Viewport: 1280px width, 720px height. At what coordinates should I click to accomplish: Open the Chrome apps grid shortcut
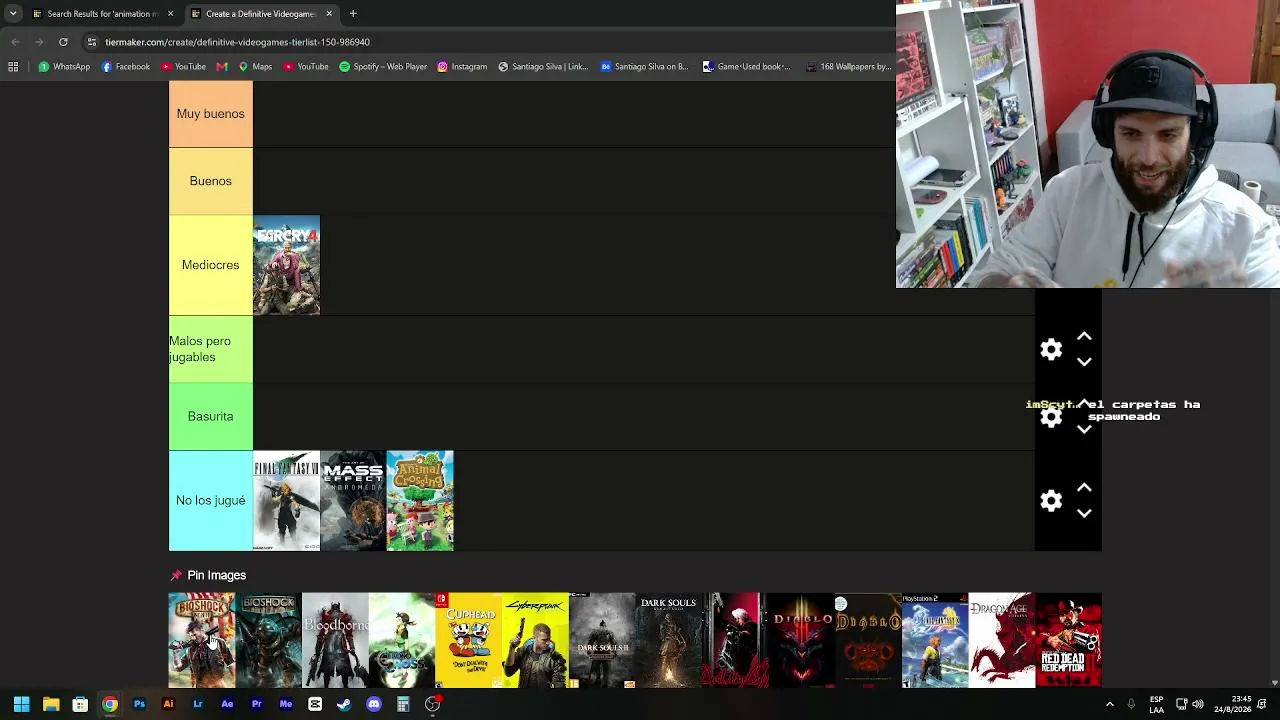point(13,67)
